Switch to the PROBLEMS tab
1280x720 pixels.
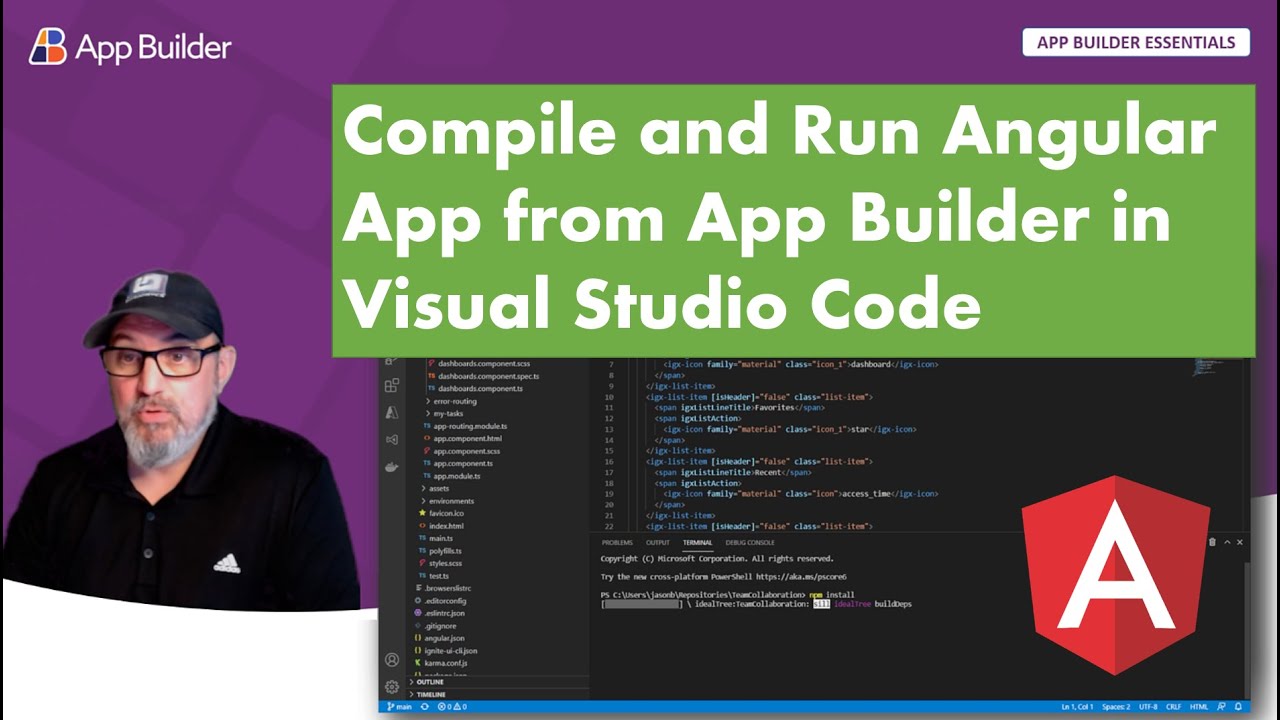tap(617, 543)
